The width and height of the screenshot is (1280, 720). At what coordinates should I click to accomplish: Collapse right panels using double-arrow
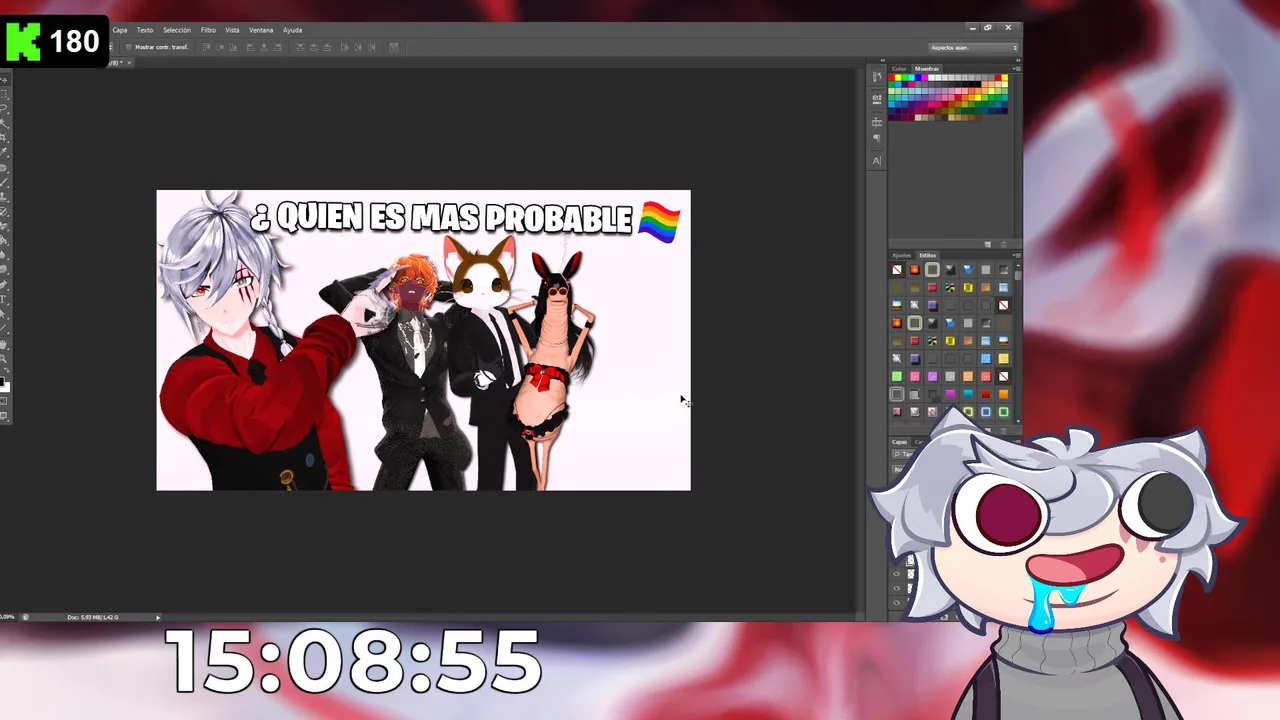point(1018,60)
